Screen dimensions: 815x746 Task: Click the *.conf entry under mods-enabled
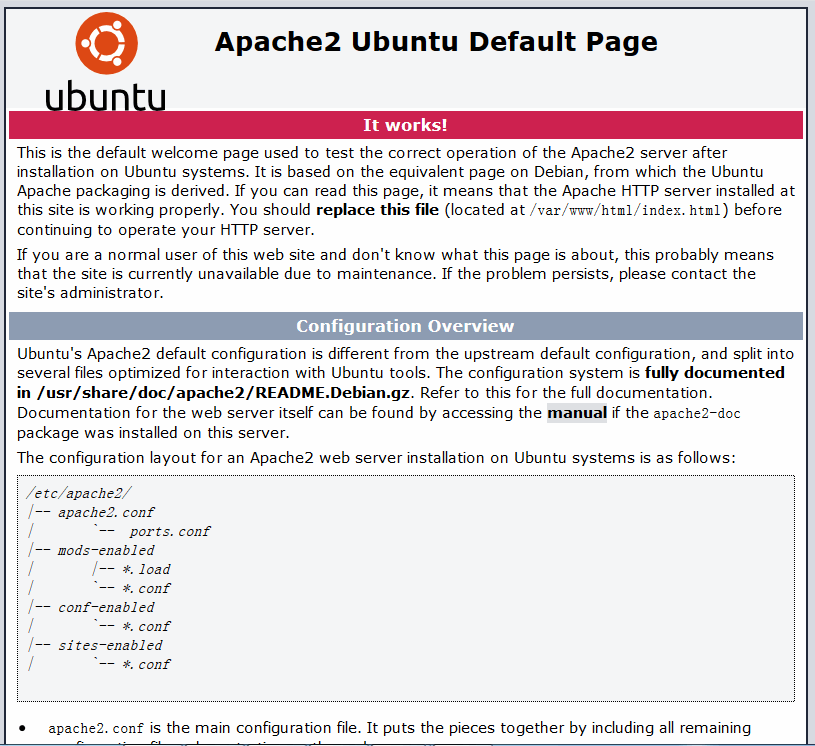point(146,588)
